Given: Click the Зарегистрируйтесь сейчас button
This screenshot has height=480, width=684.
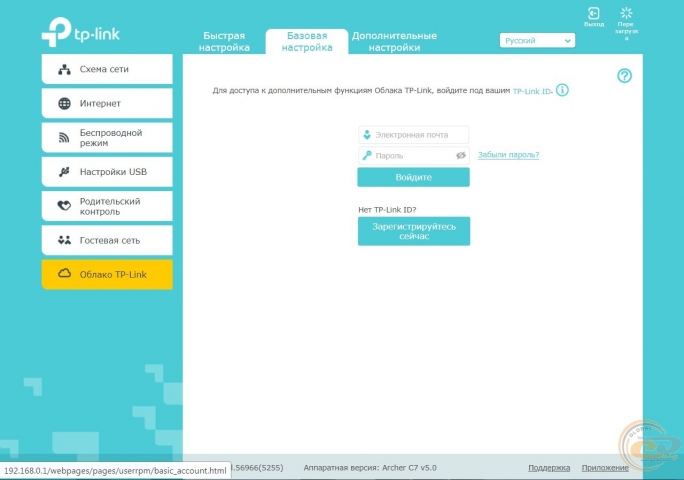Looking at the screenshot, I should point(414,231).
